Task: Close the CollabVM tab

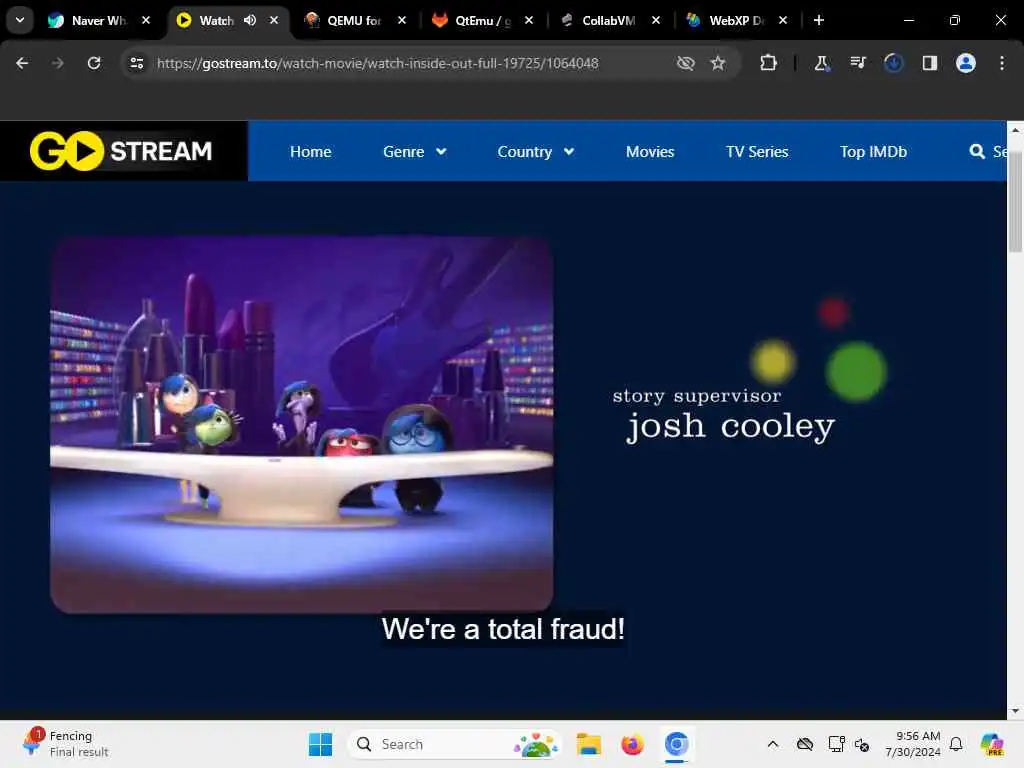Action: click(x=656, y=20)
